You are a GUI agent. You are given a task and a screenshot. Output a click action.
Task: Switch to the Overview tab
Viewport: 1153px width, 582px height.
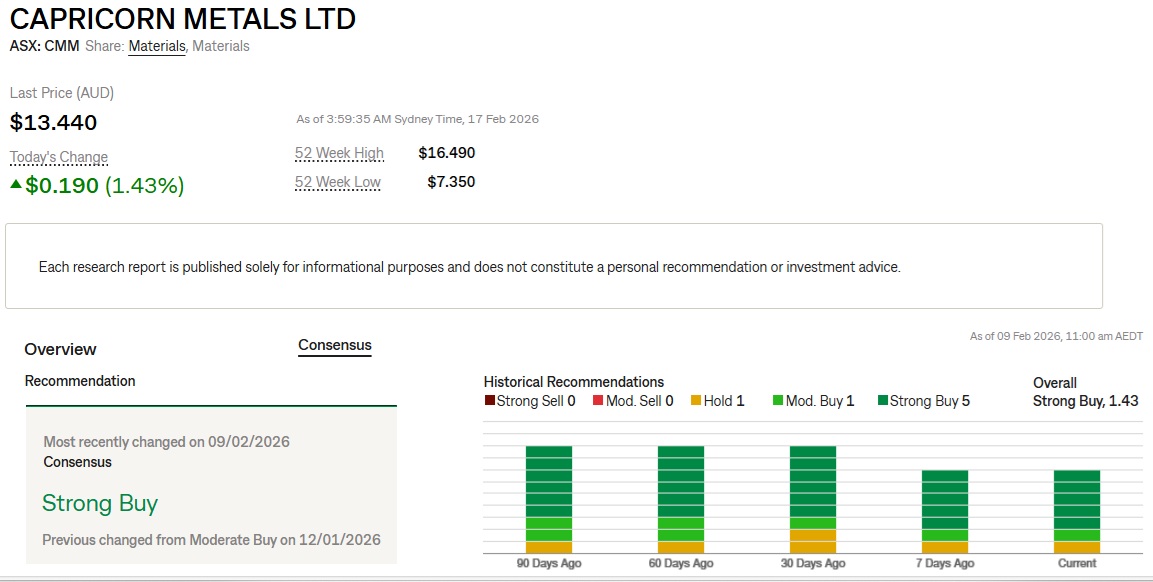60,349
